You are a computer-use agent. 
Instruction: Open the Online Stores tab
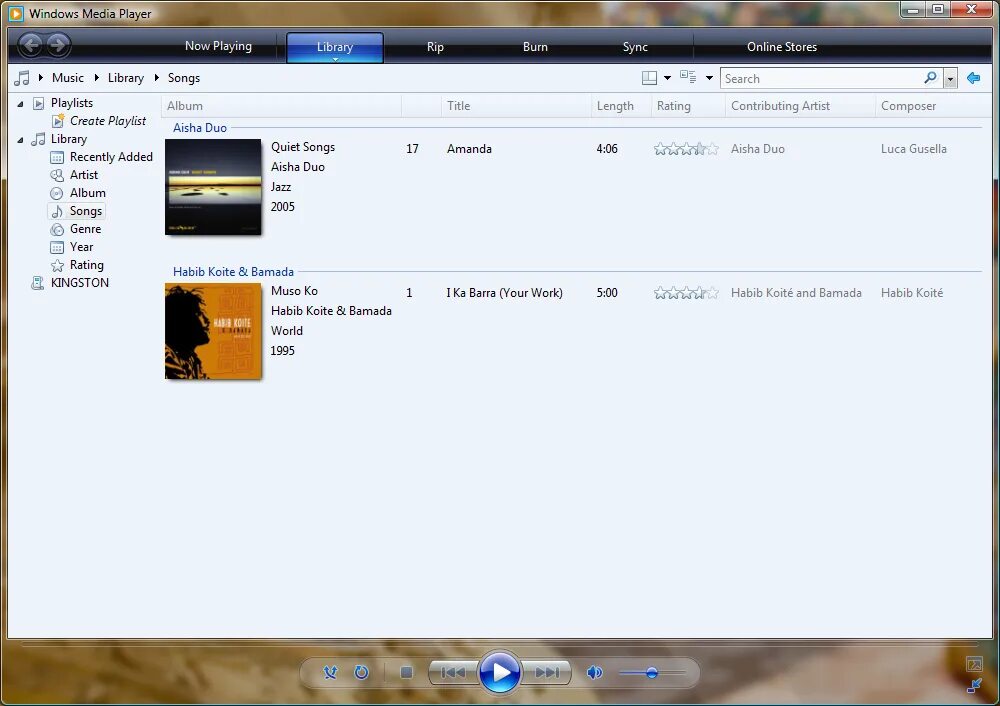782,47
